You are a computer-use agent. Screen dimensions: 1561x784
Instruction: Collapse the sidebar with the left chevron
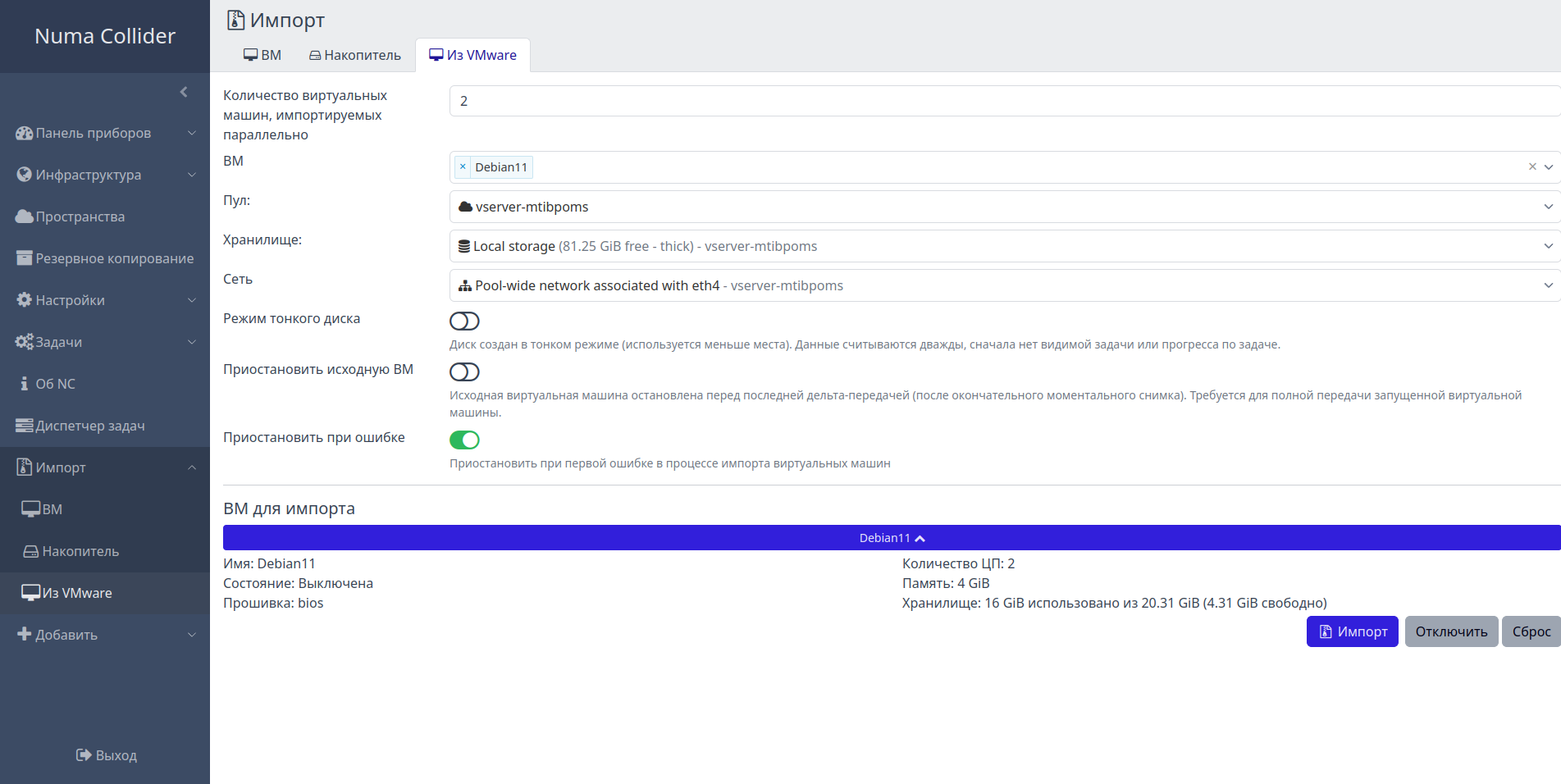pos(184,92)
